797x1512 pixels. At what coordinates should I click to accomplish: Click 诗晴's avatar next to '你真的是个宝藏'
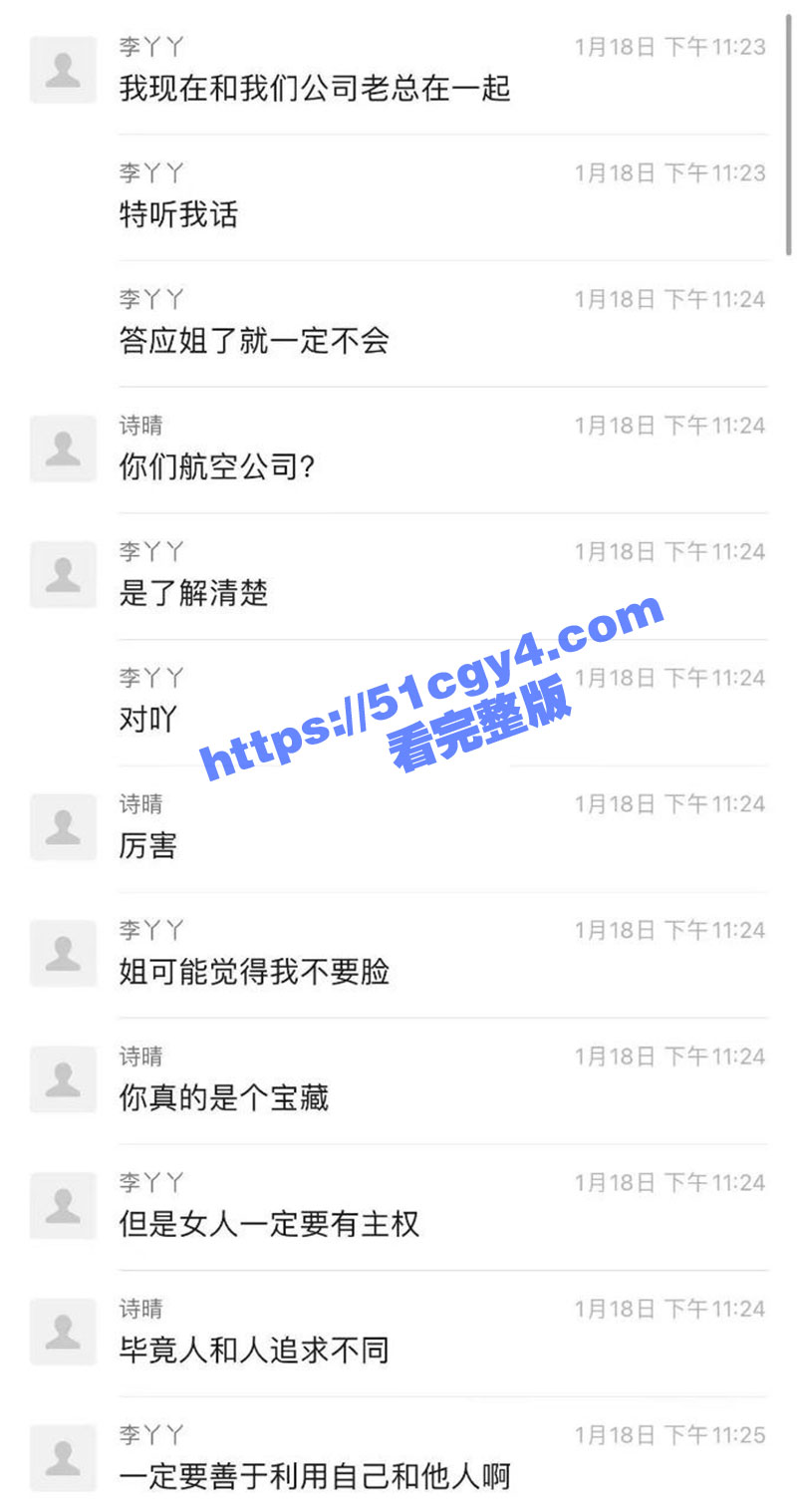click(64, 1079)
